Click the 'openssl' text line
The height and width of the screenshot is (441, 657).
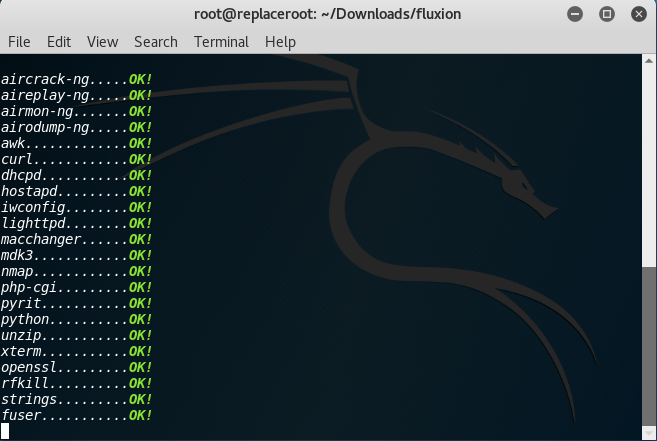coord(76,367)
